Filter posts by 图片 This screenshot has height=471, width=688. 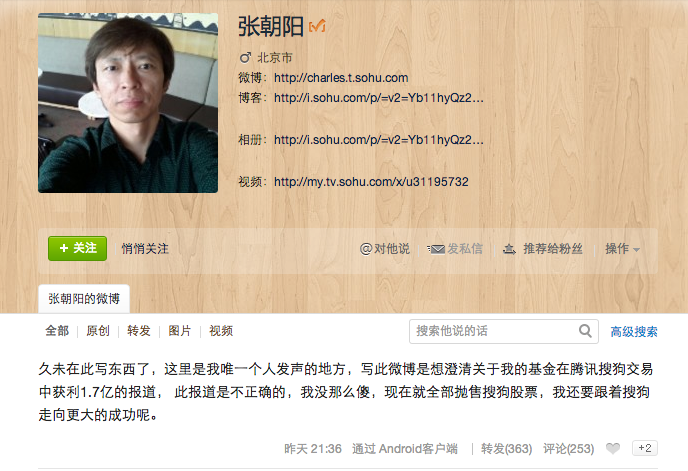point(180,331)
